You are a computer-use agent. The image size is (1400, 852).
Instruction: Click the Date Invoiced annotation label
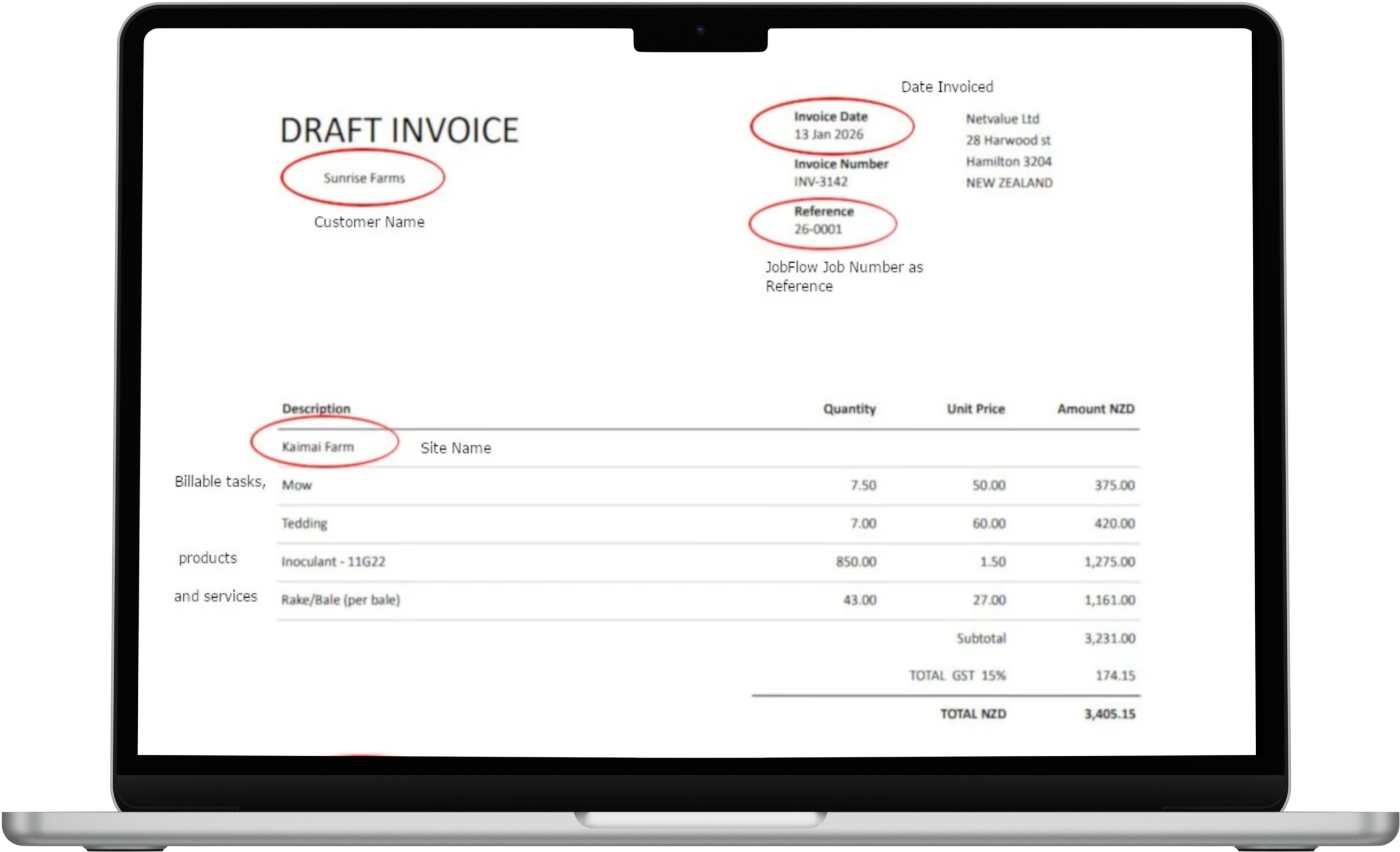tap(947, 87)
